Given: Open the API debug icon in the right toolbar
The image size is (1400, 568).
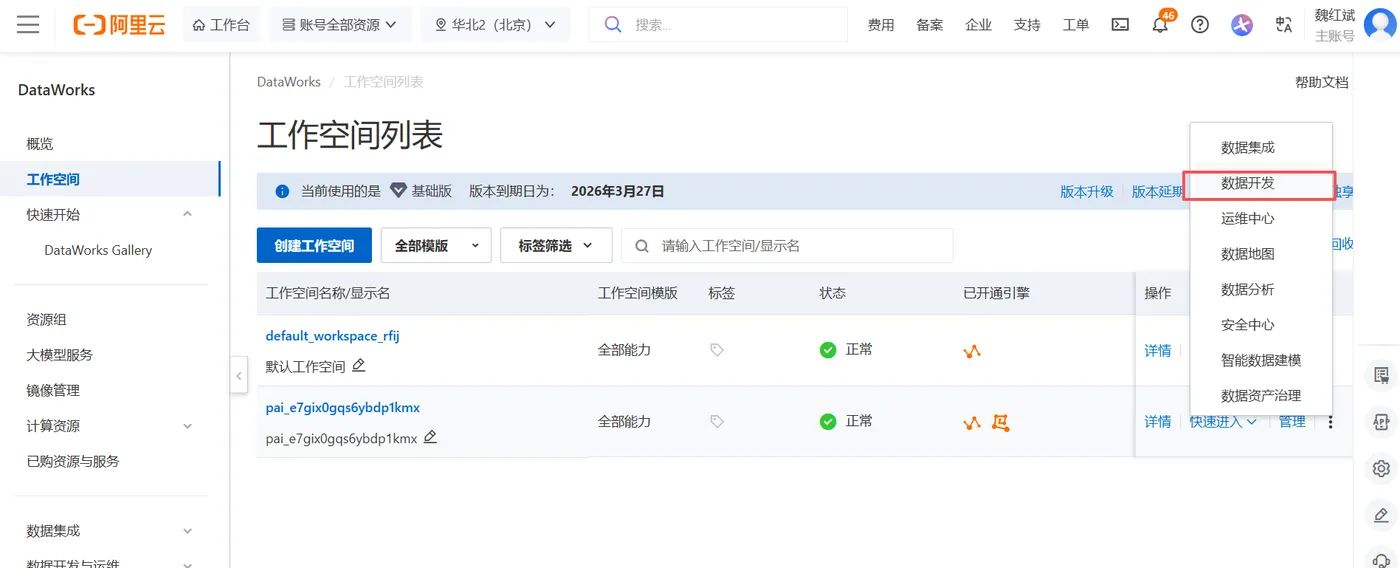Looking at the screenshot, I should 1382,421.
